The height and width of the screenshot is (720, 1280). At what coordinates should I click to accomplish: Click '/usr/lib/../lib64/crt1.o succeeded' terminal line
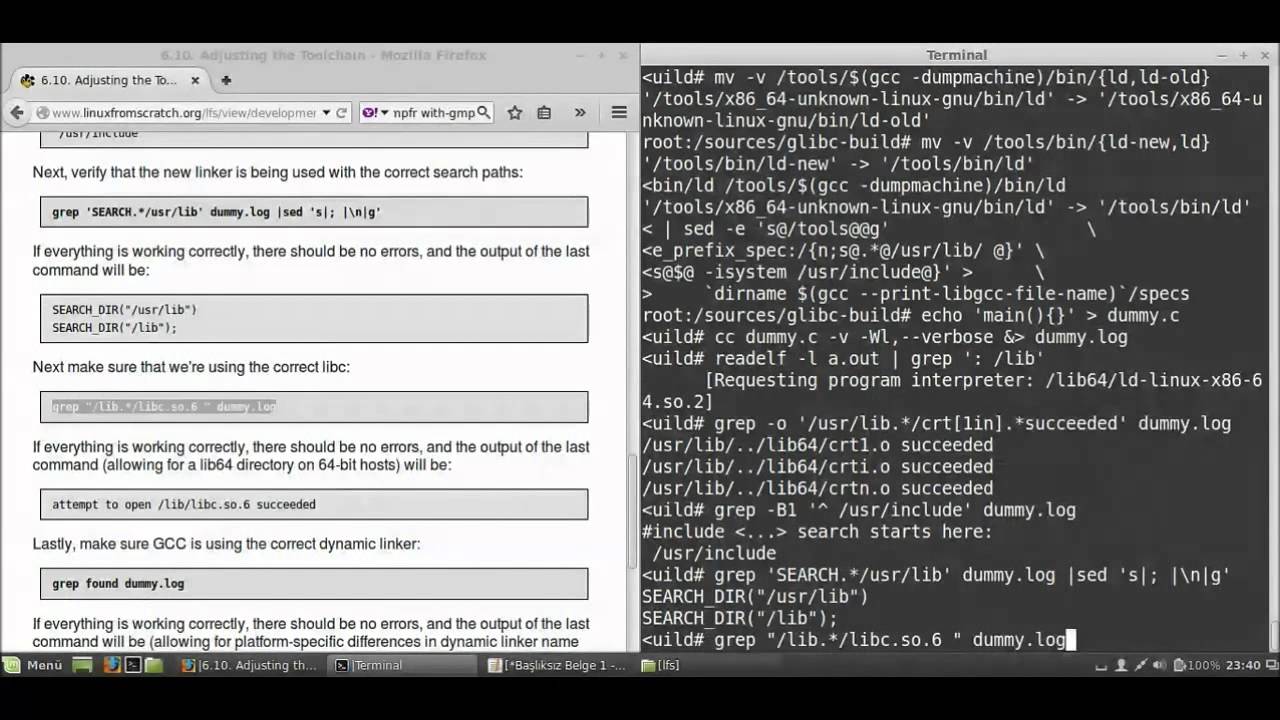(x=817, y=445)
